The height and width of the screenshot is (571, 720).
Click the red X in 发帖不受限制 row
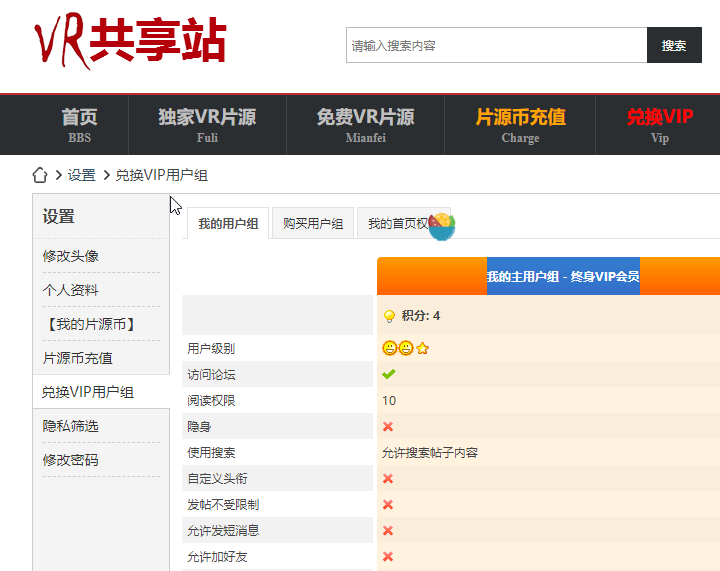[x=388, y=505]
